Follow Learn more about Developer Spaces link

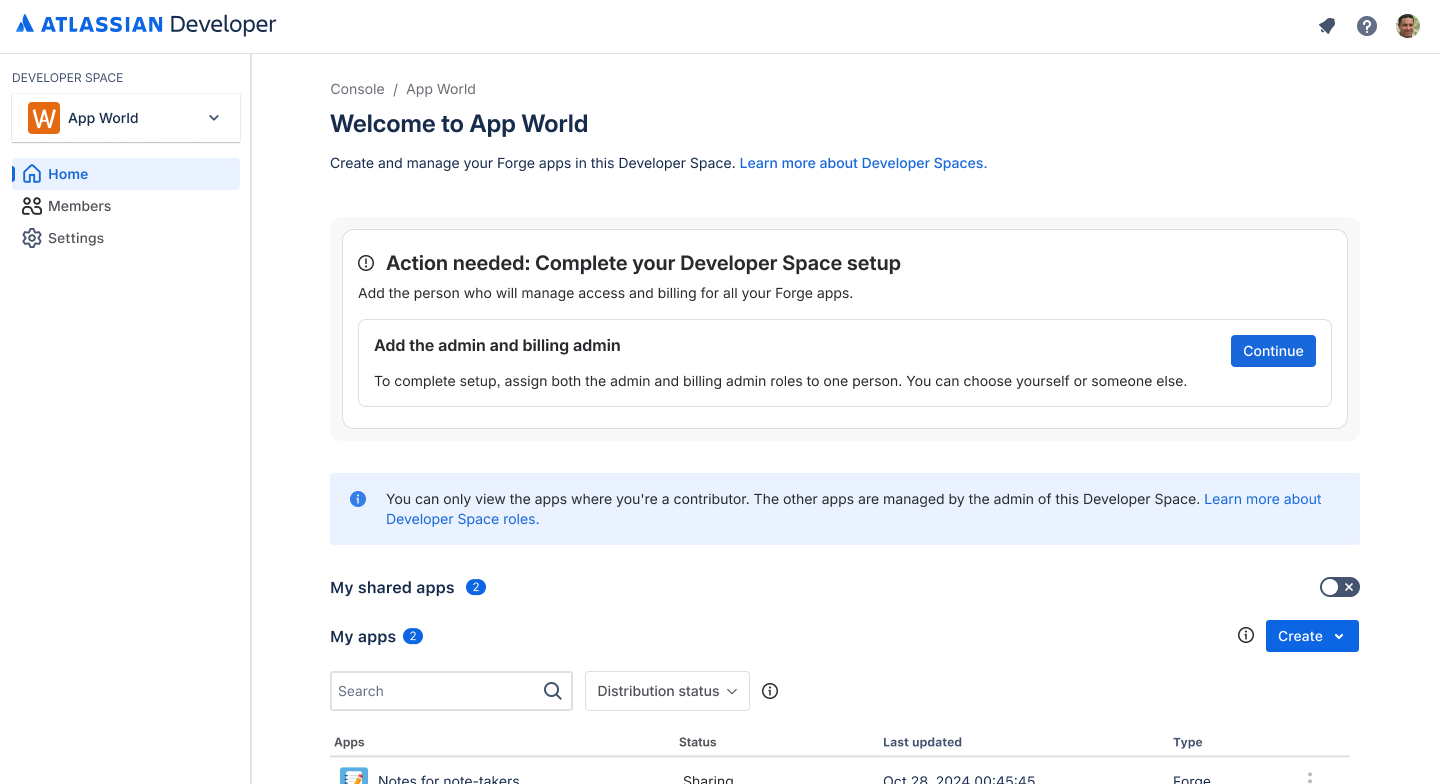862,163
